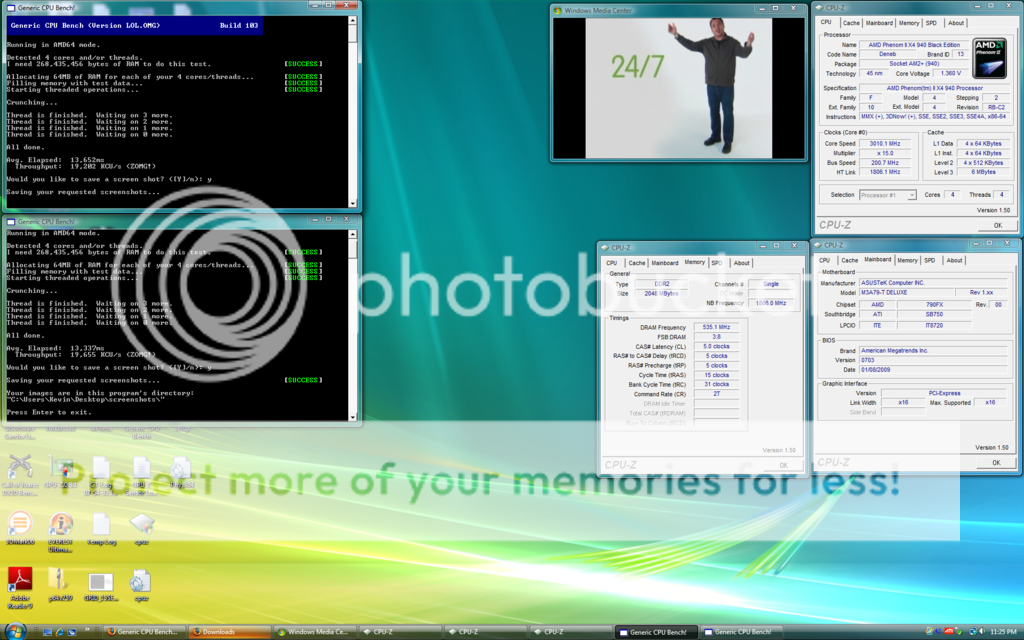Open About tab in CPU-Z Mainboard window
Image resolution: width=1024 pixels, height=640 pixels.
(954, 260)
